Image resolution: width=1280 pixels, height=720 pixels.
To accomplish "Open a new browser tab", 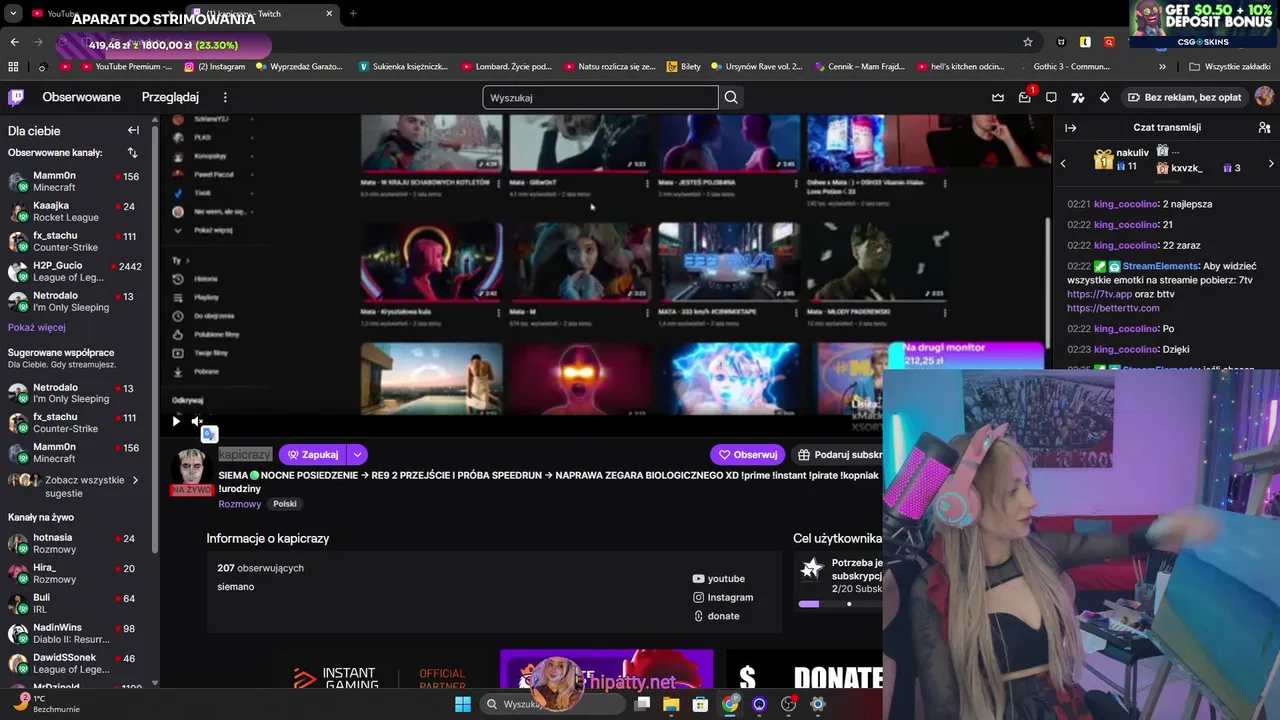I will (x=352, y=13).
